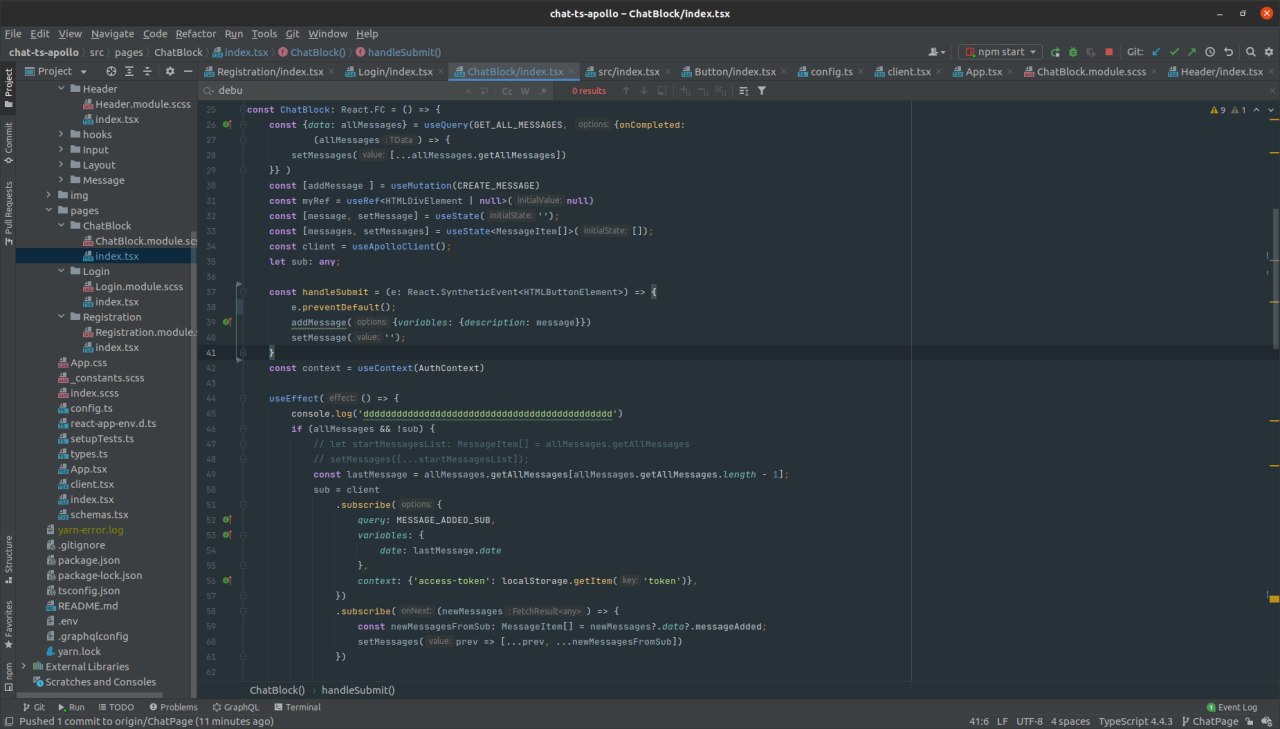Toggle Match Case (Cc) in find bar
This screenshot has width=1280, height=729.
point(507,91)
